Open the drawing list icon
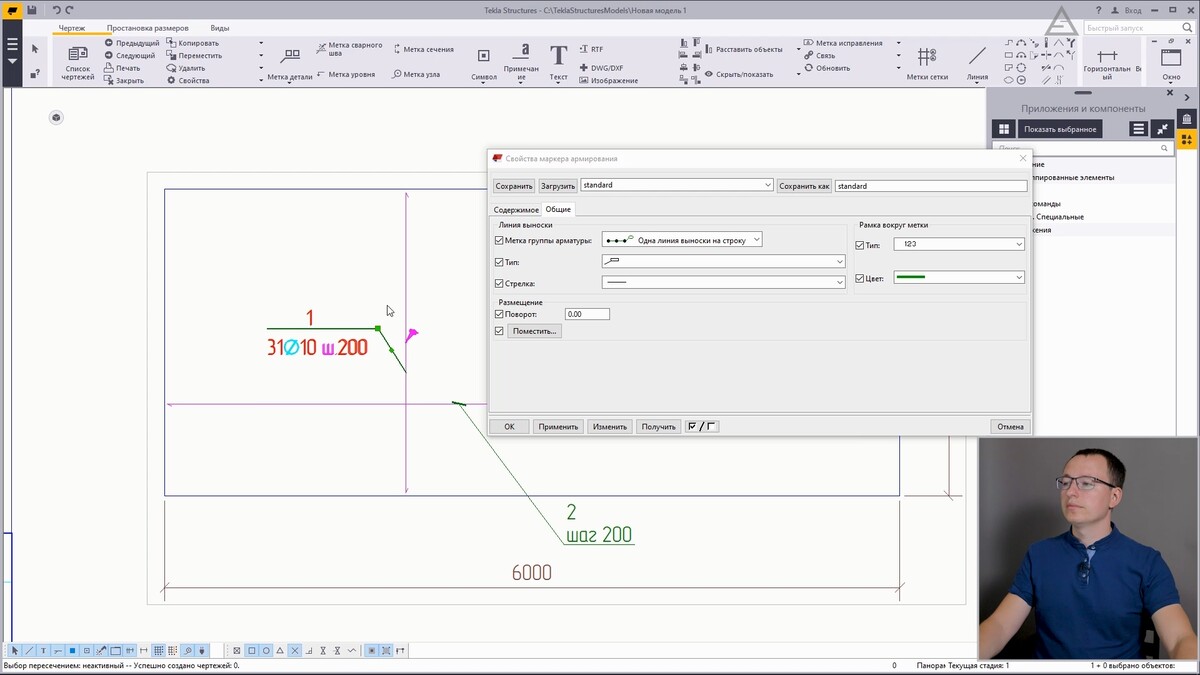This screenshot has width=1200, height=675. point(78,56)
